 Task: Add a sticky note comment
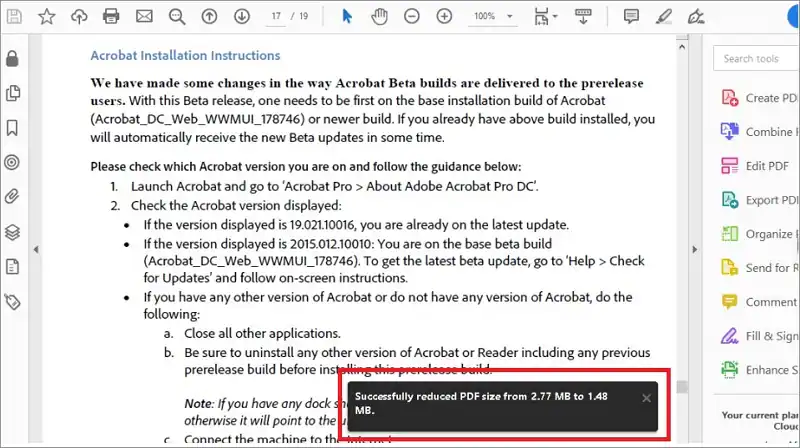pyautogui.click(x=631, y=16)
